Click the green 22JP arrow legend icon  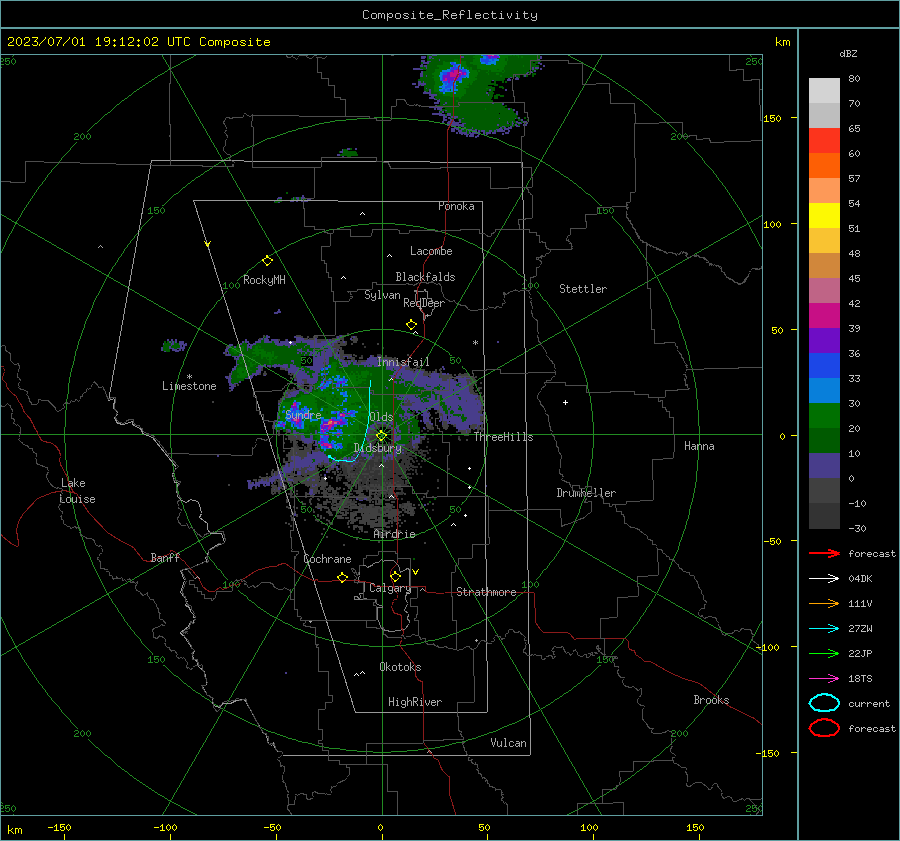click(824, 653)
